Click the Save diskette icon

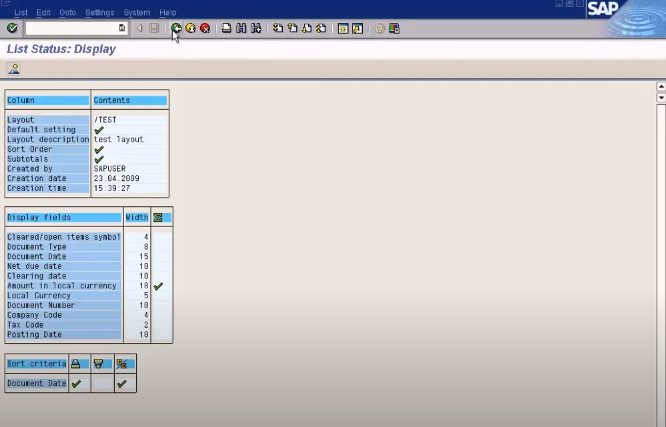[154, 28]
